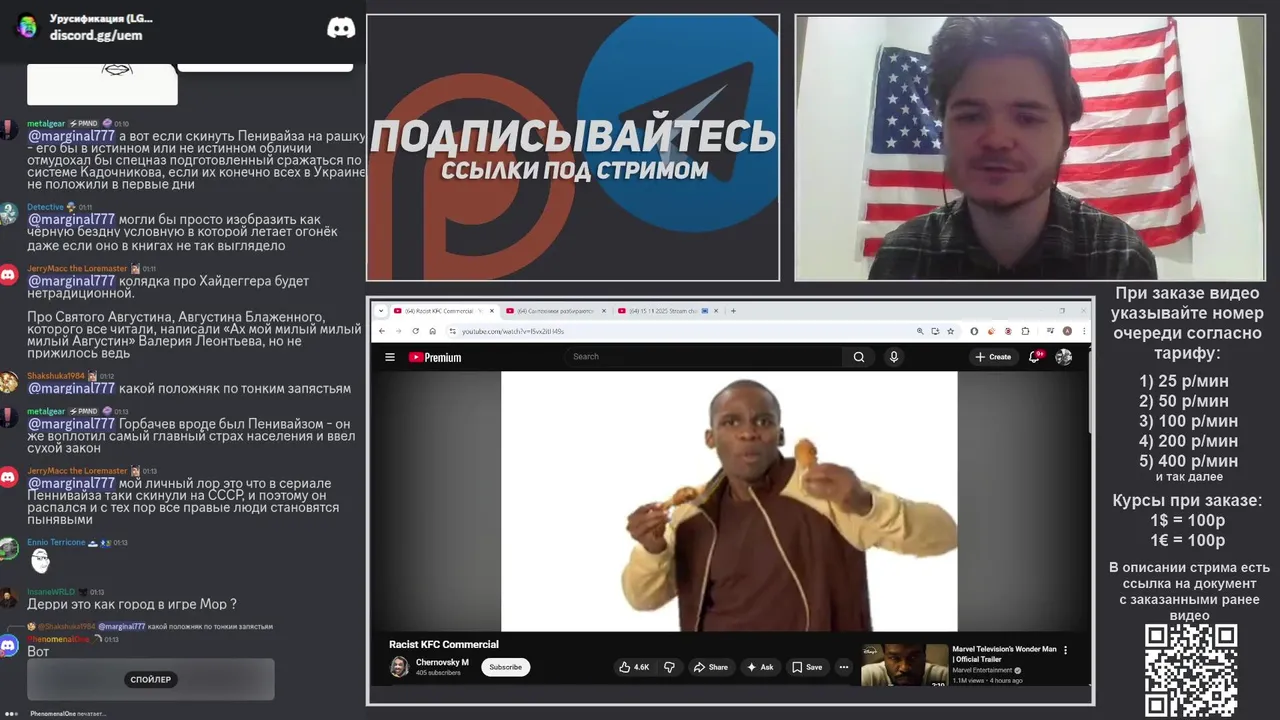Open Chrome three-dot menu
Viewport: 1280px width, 720px height.
(x=1084, y=331)
